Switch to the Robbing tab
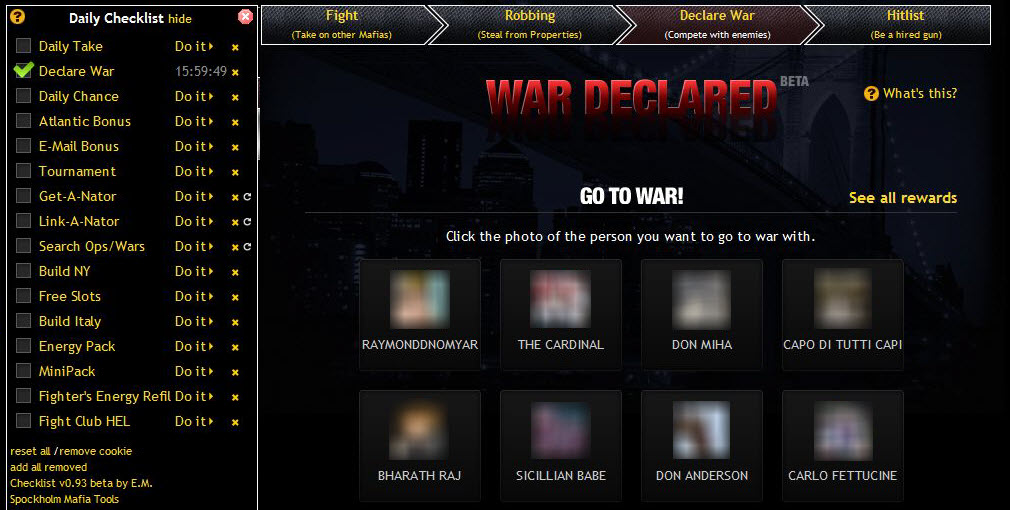1010x510 pixels. 529,24
